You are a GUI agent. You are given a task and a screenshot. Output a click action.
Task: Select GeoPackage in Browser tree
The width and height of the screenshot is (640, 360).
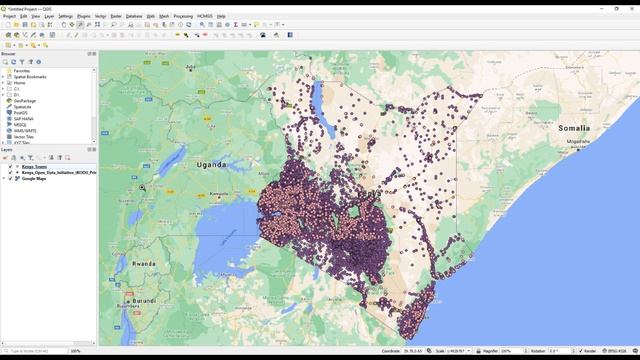(25, 101)
